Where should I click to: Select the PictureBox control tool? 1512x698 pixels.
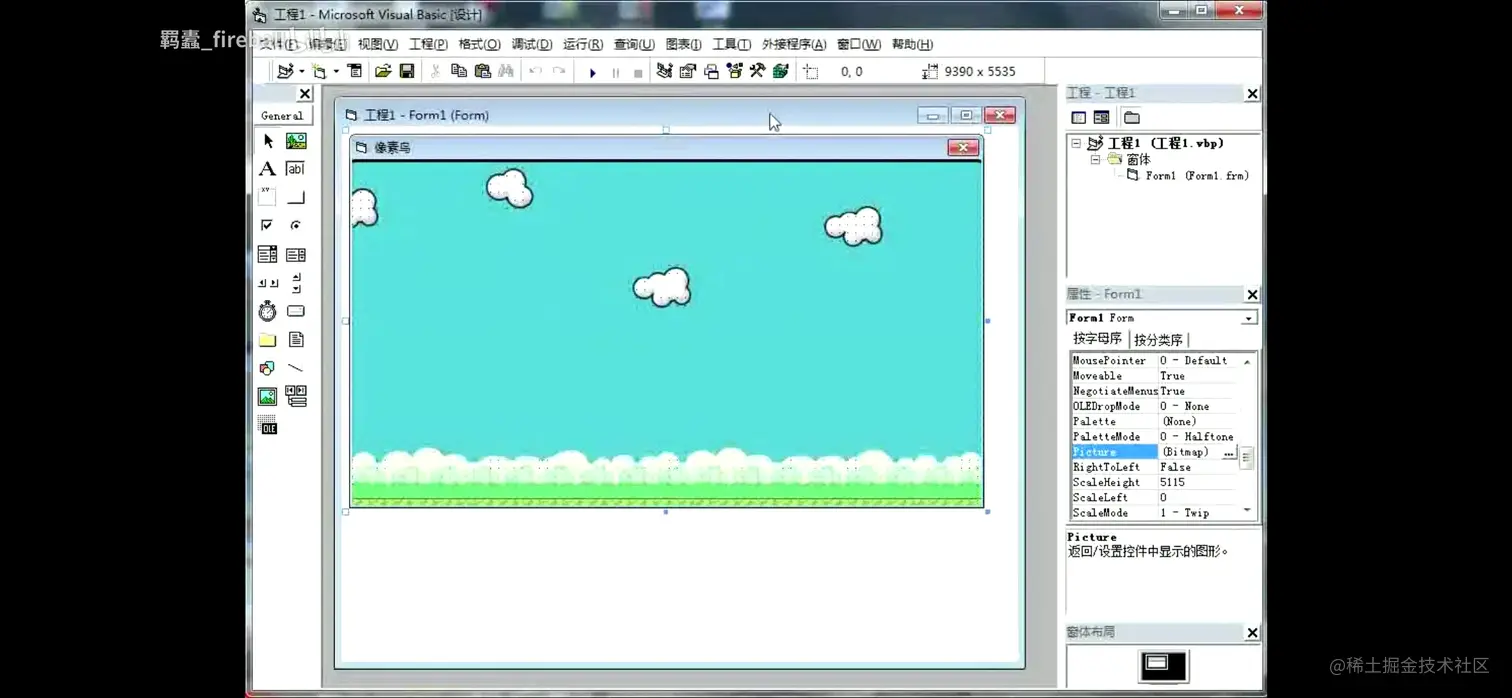[296, 141]
